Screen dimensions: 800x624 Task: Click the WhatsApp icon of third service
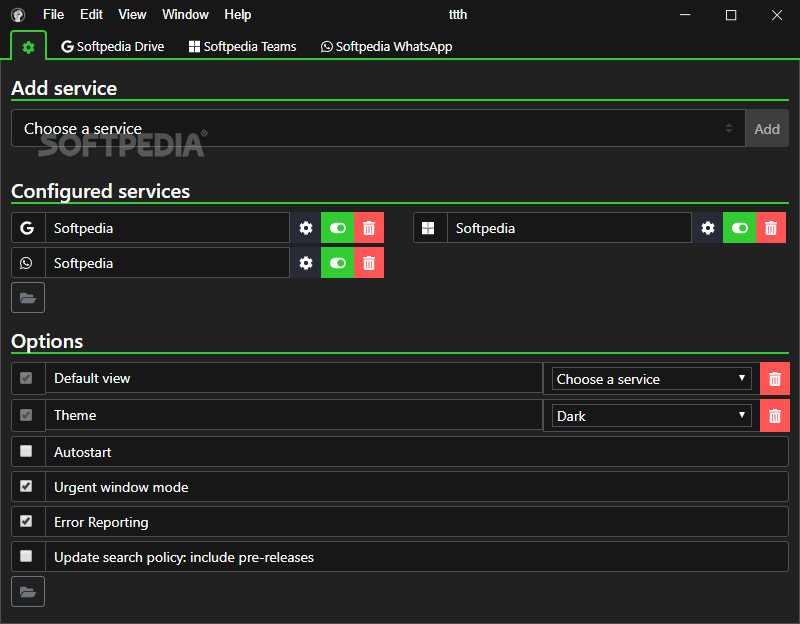point(28,263)
